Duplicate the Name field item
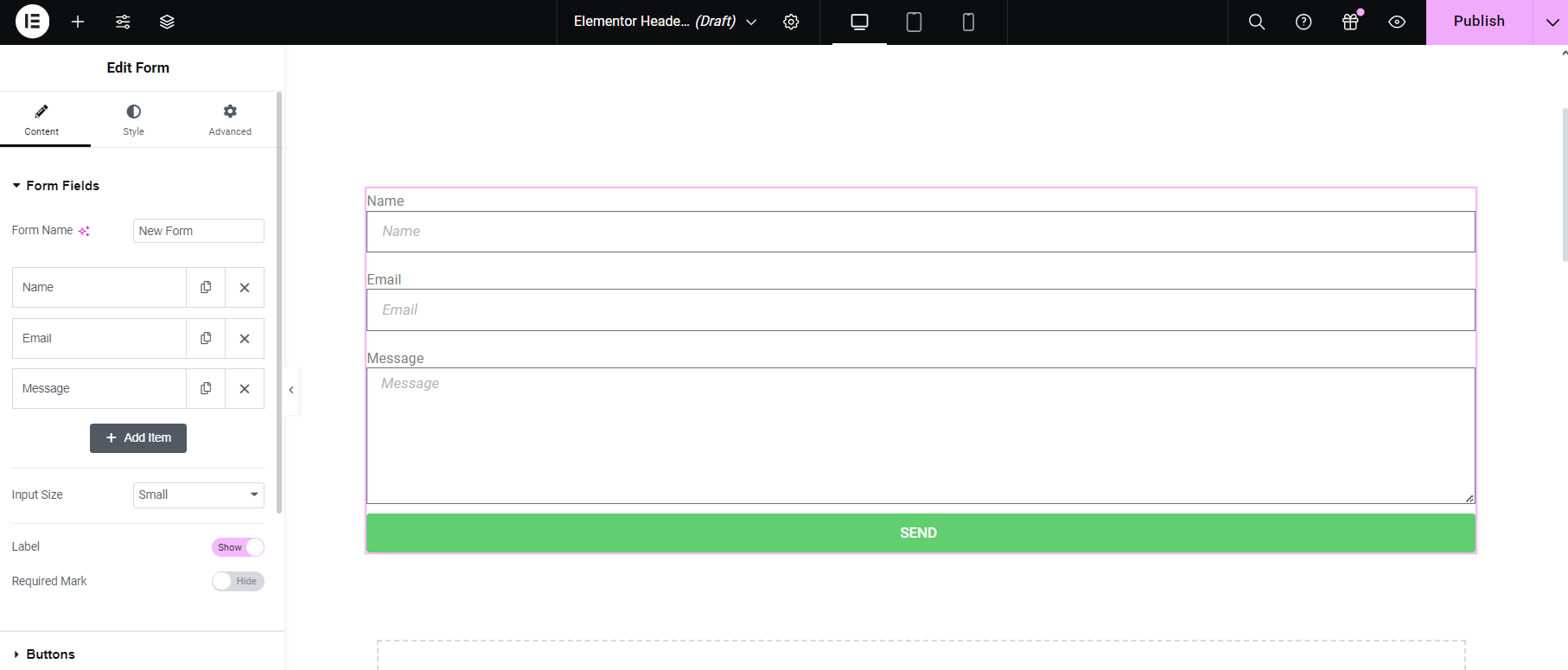The image size is (1568, 670). click(x=206, y=287)
